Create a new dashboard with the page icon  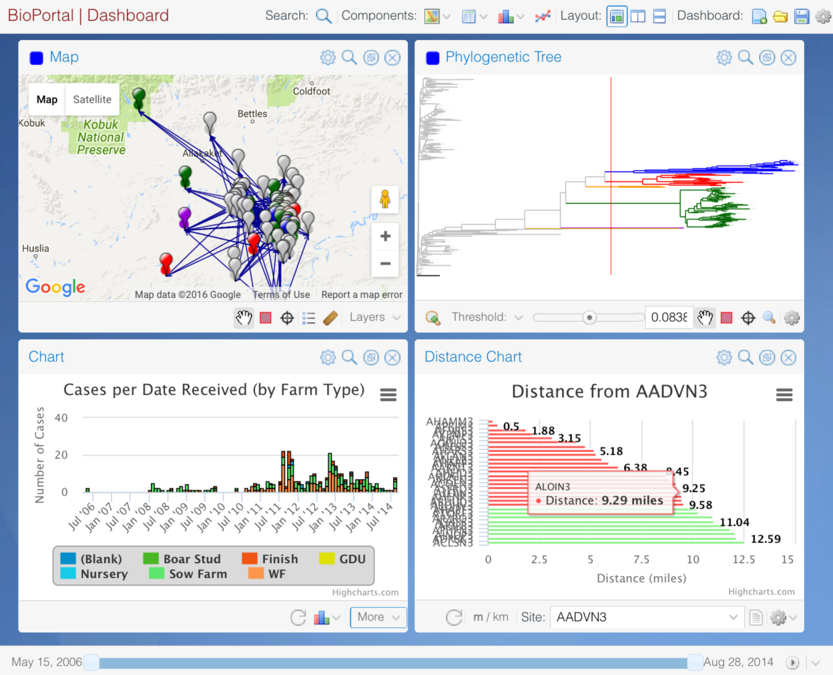(759, 16)
